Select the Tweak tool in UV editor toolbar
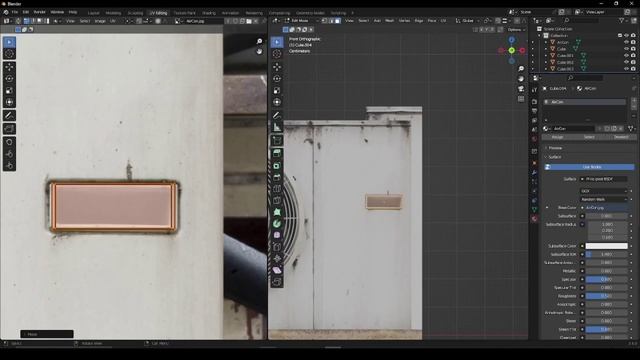Image resolution: width=640 pixels, height=360 pixels. [9, 42]
